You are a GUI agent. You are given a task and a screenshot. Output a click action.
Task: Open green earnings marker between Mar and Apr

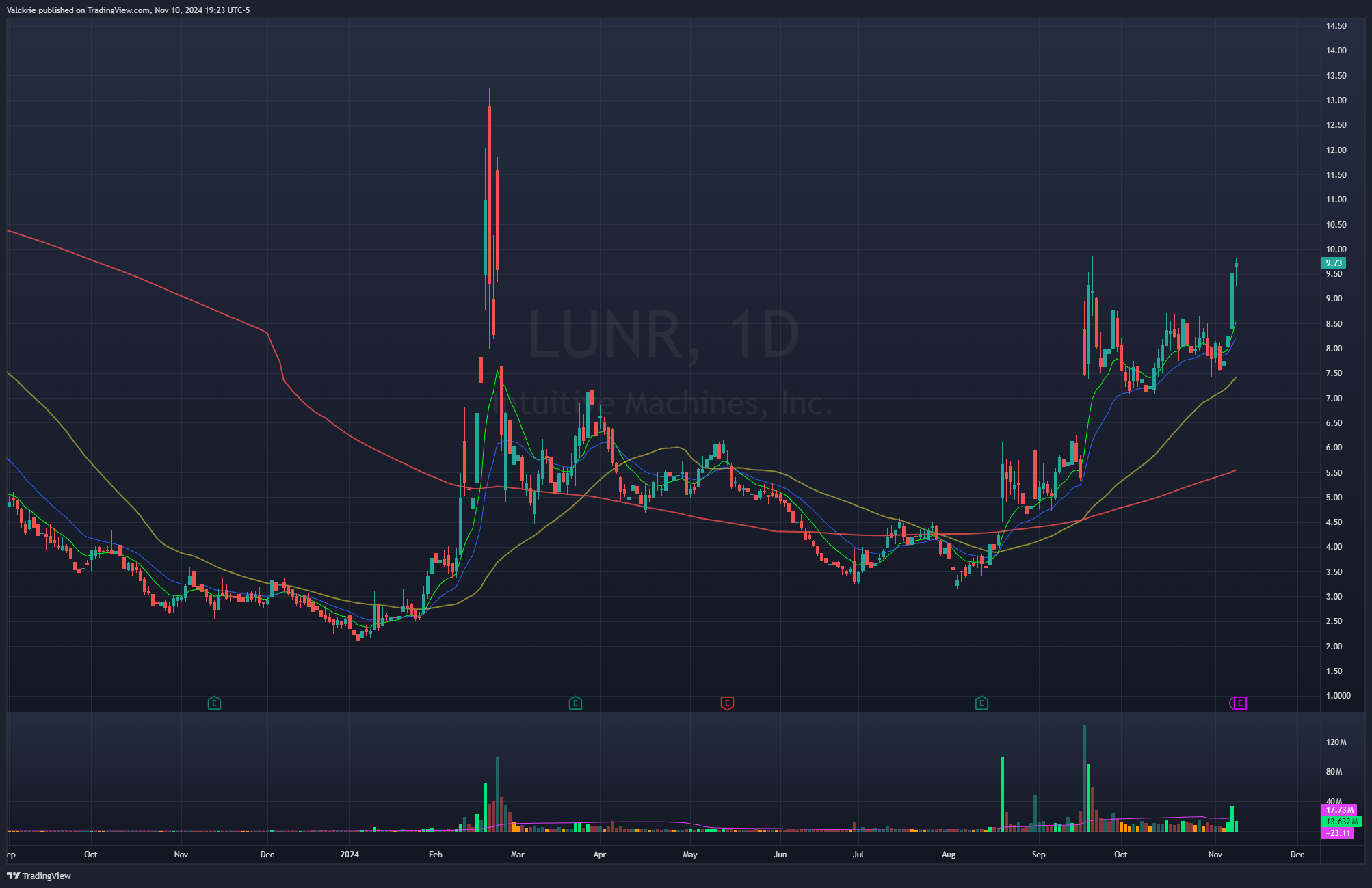click(x=575, y=703)
